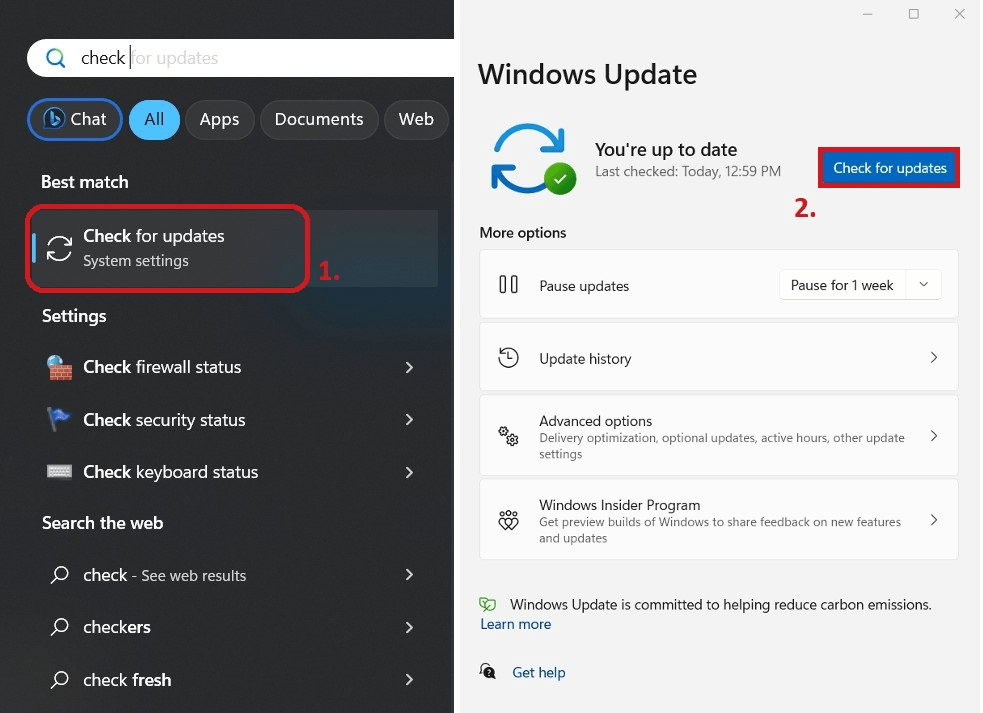The width and height of the screenshot is (983, 713).
Task: Click the Pause updates label
Action: coord(584,286)
